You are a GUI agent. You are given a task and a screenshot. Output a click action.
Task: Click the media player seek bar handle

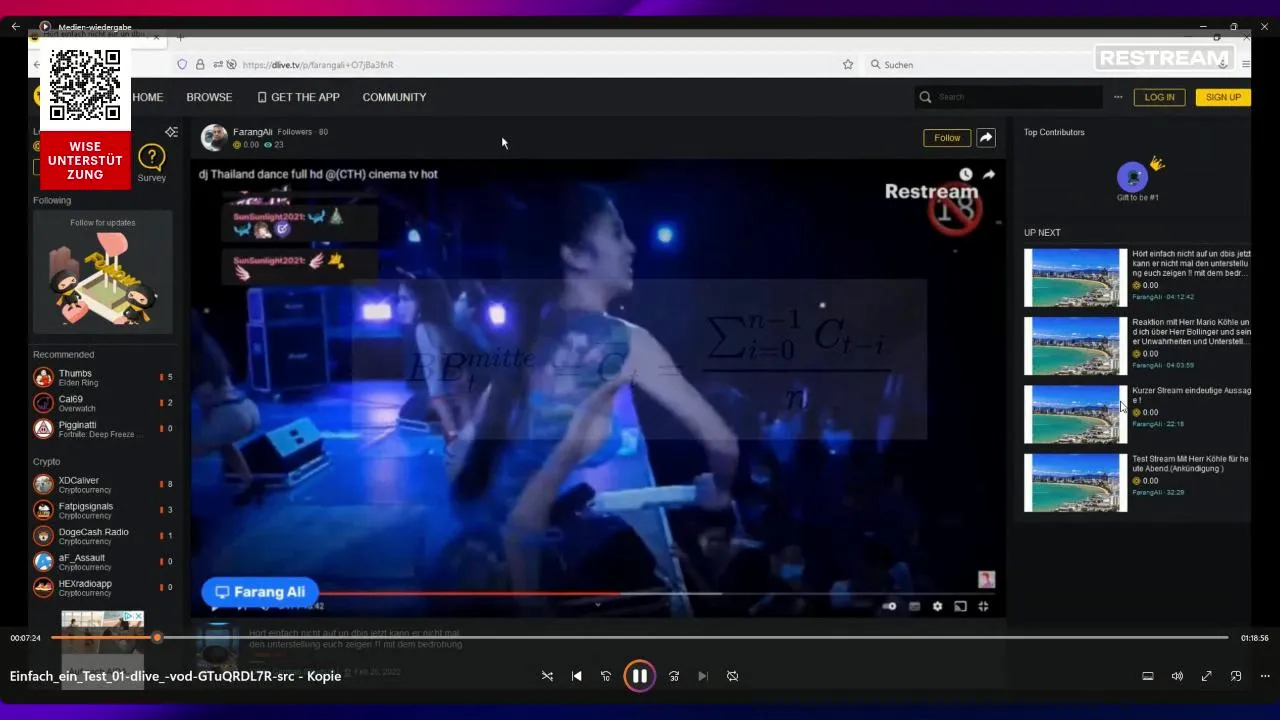pos(157,638)
